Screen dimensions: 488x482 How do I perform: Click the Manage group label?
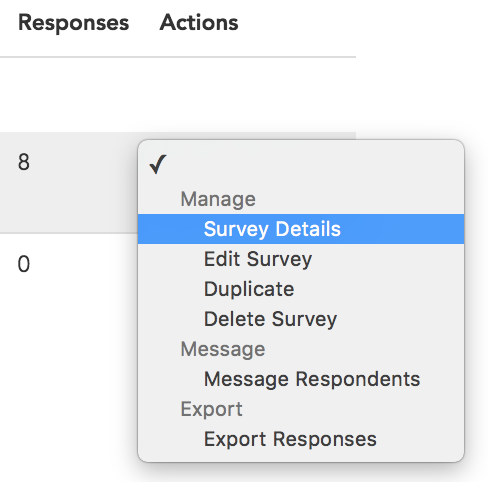click(x=218, y=199)
